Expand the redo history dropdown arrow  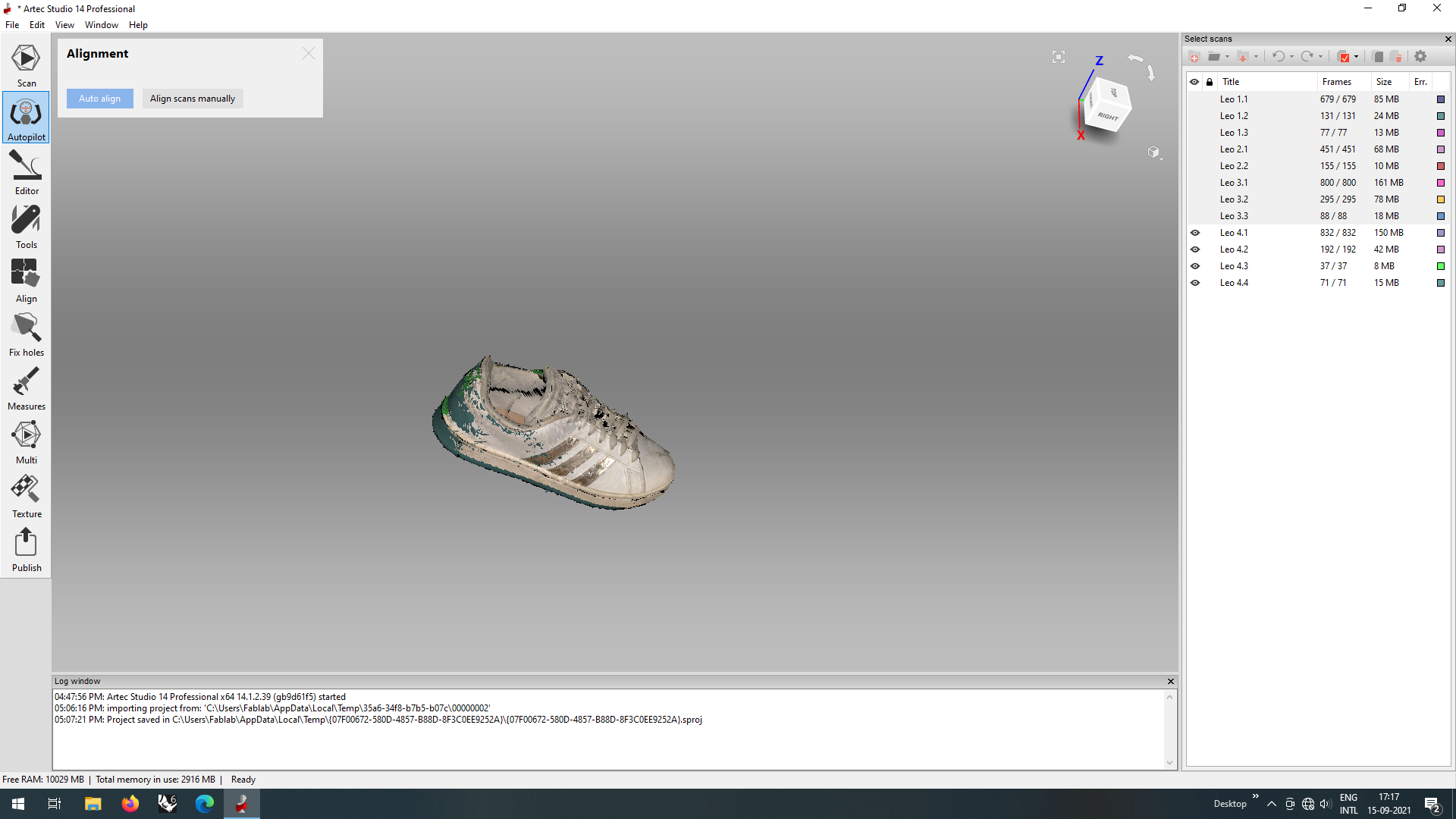pyautogui.click(x=1320, y=57)
